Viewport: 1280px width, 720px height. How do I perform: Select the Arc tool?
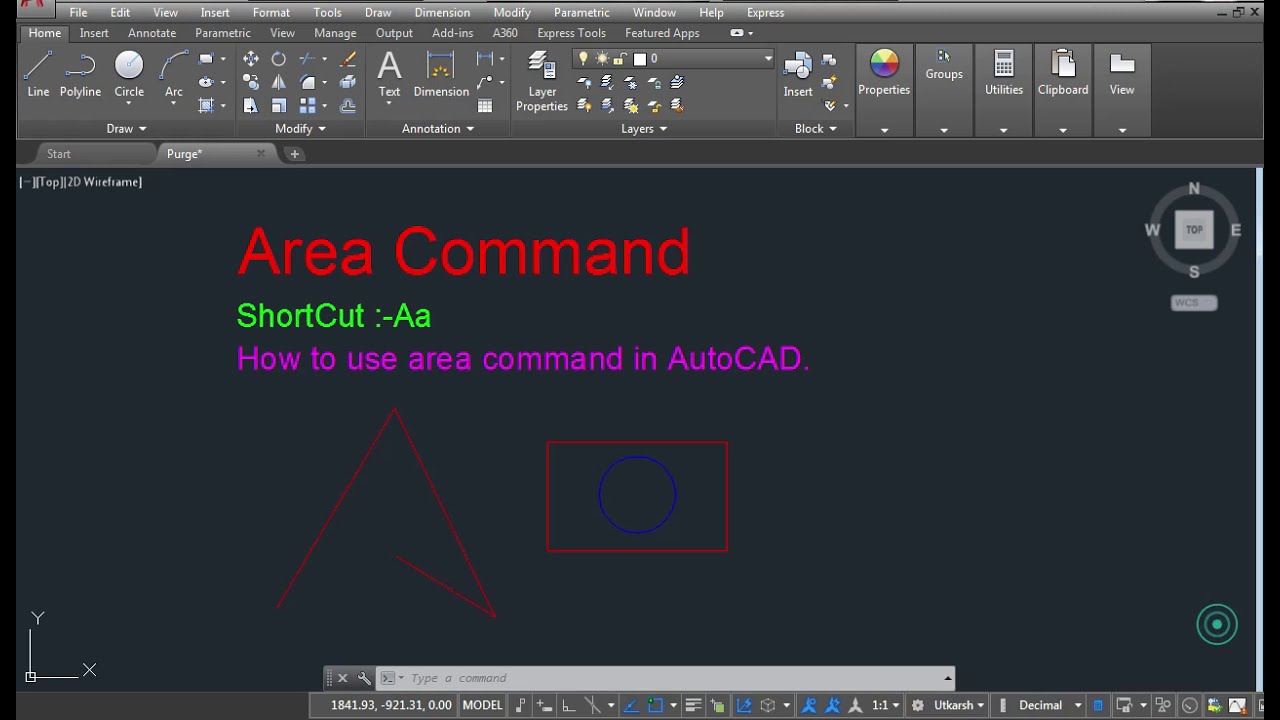[x=174, y=74]
